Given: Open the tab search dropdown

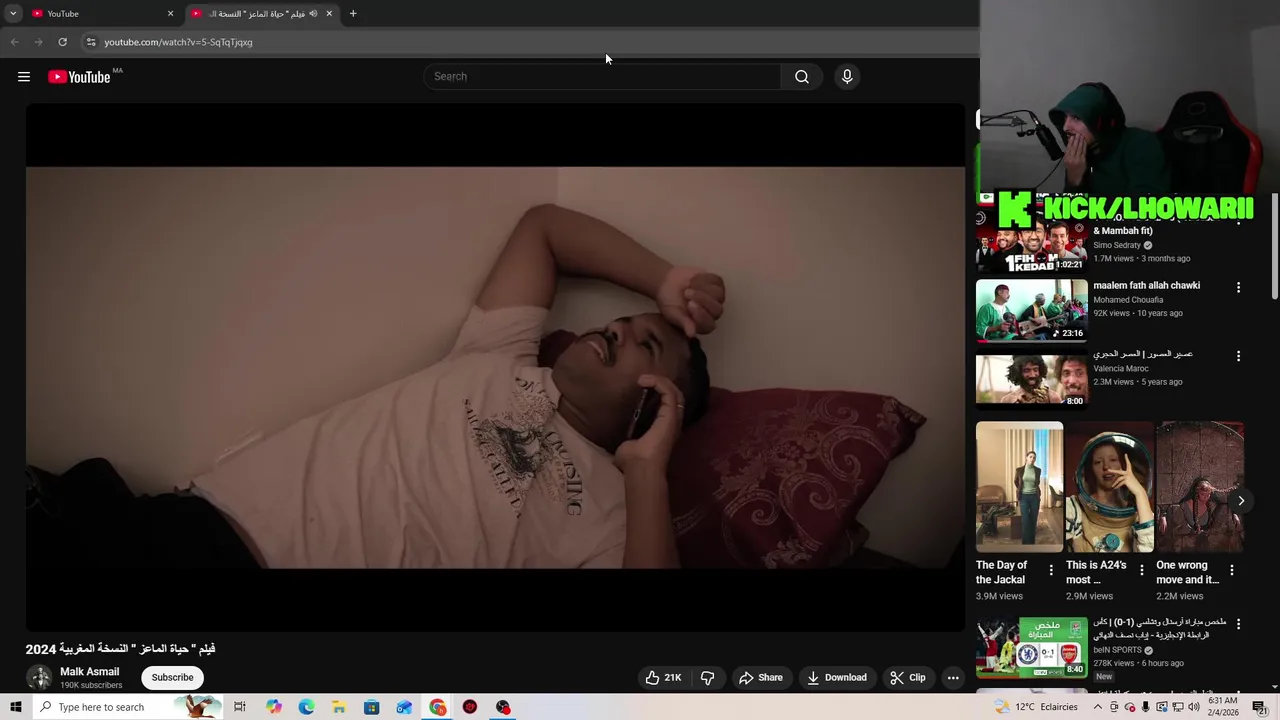Looking at the screenshot, I should [13, 14].
